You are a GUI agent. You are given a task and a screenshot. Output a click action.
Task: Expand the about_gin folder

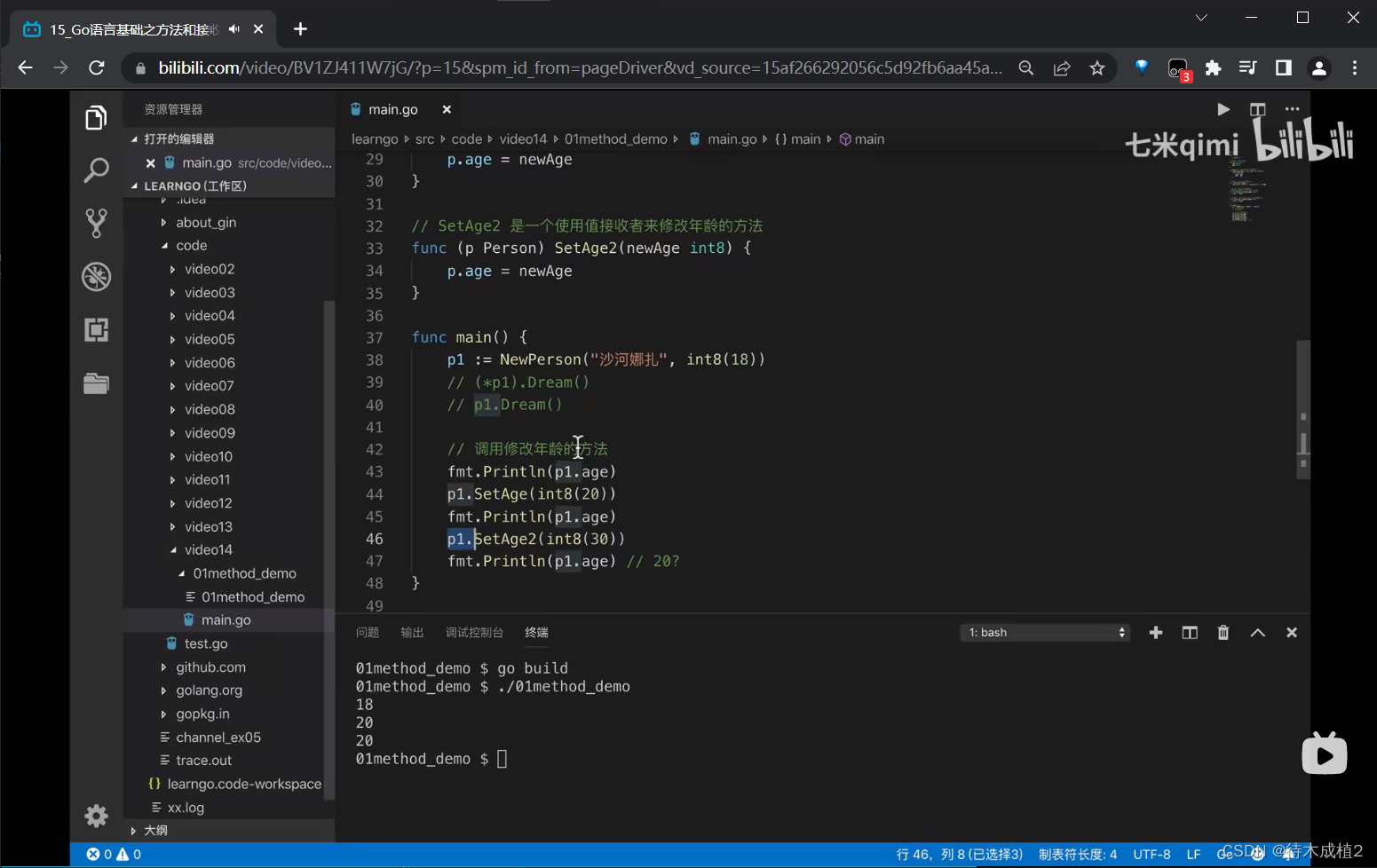point(206,222)
